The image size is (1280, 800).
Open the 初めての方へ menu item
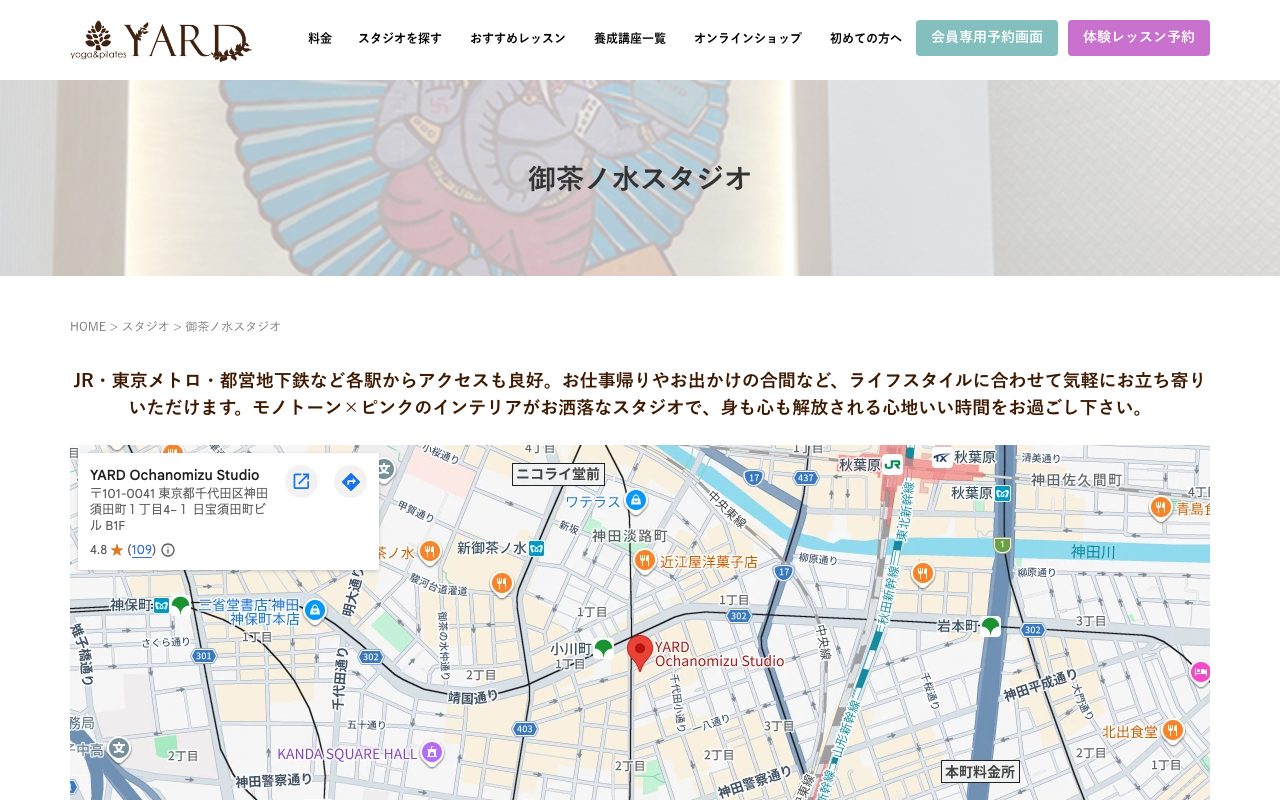coord(866,38)
